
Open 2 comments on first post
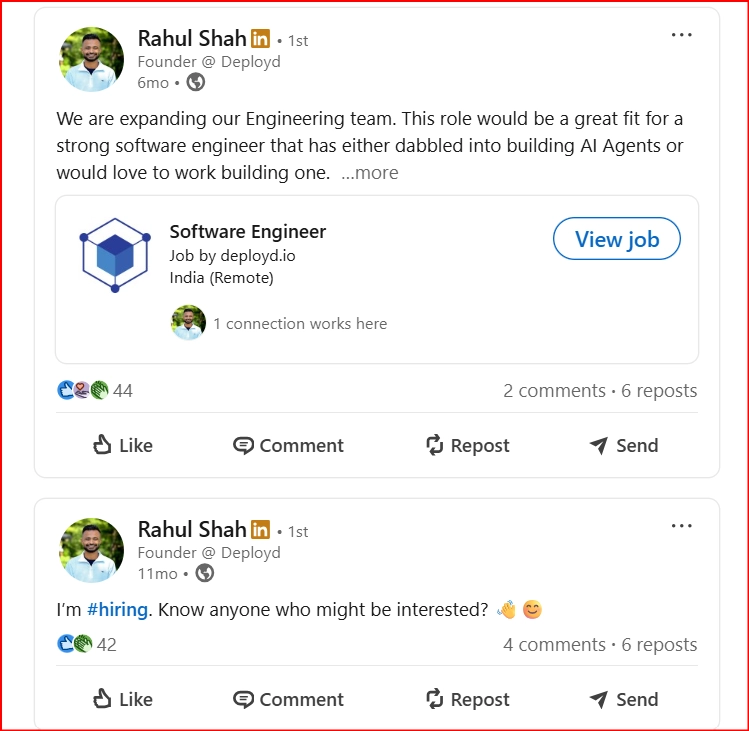tap(554, 390)
